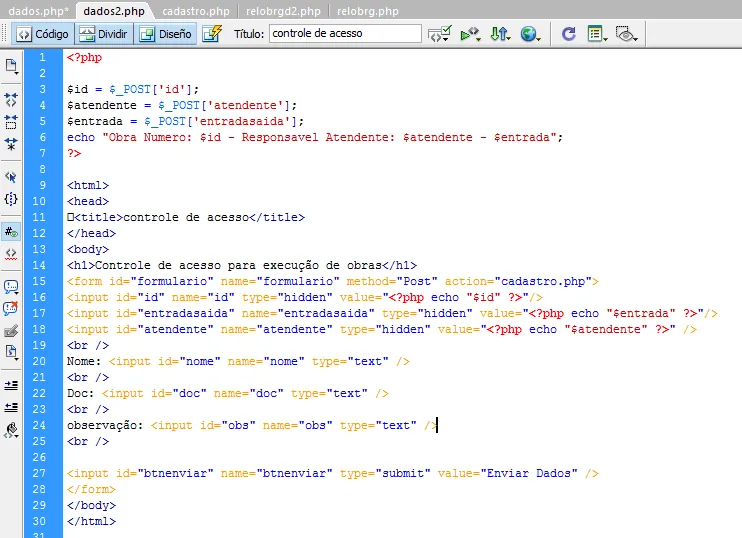Click the Refresh Design View icon

click(568, 34)
